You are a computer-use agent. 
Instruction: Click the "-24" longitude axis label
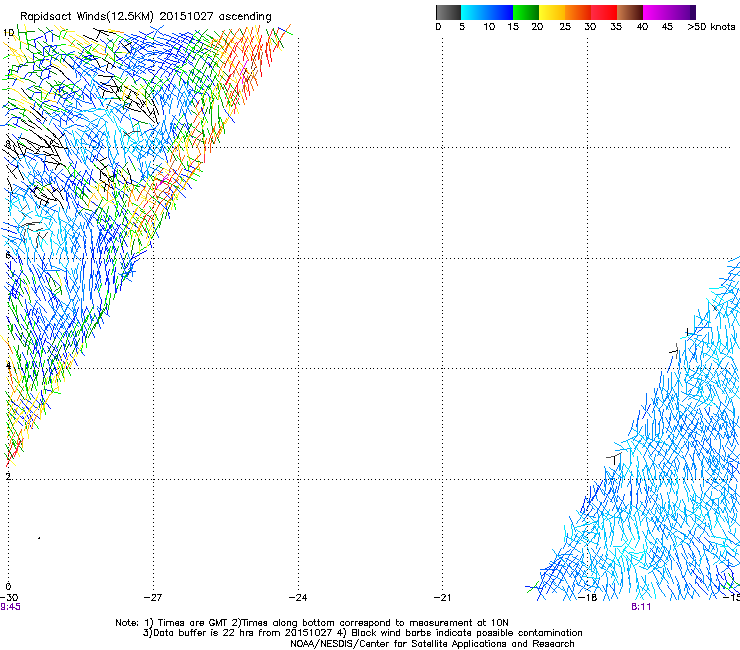tap(298, 598)
